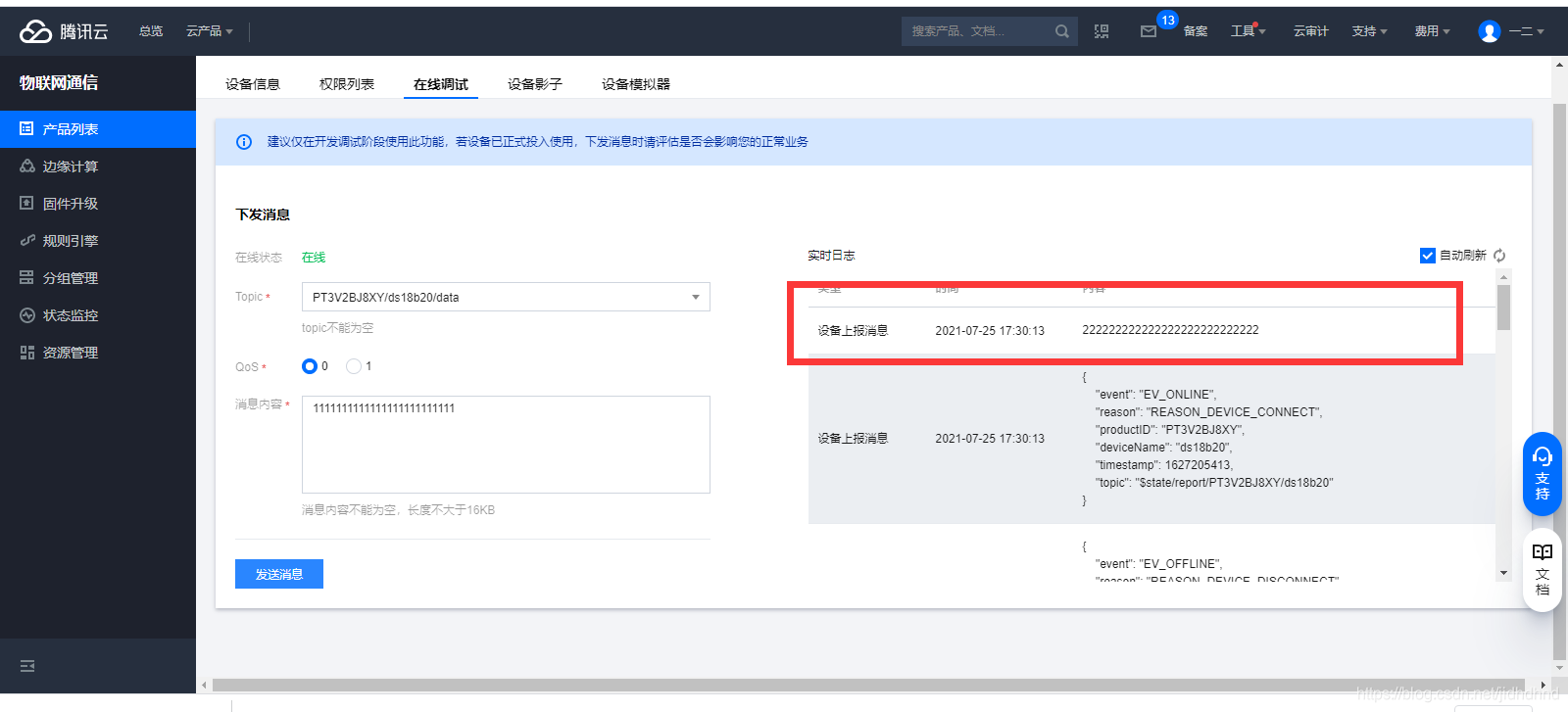Click the 规则引擎 sidebar icon
The width and height of the screenshot is (1568, 712).
coord(27,240)
